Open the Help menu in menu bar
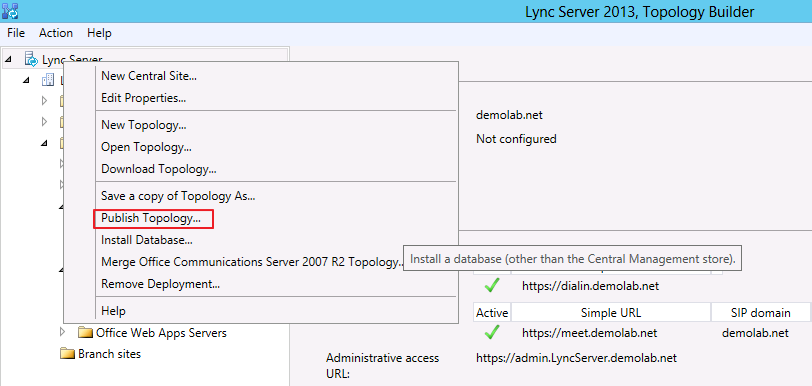The image size is (812, 386). [99, 33]
